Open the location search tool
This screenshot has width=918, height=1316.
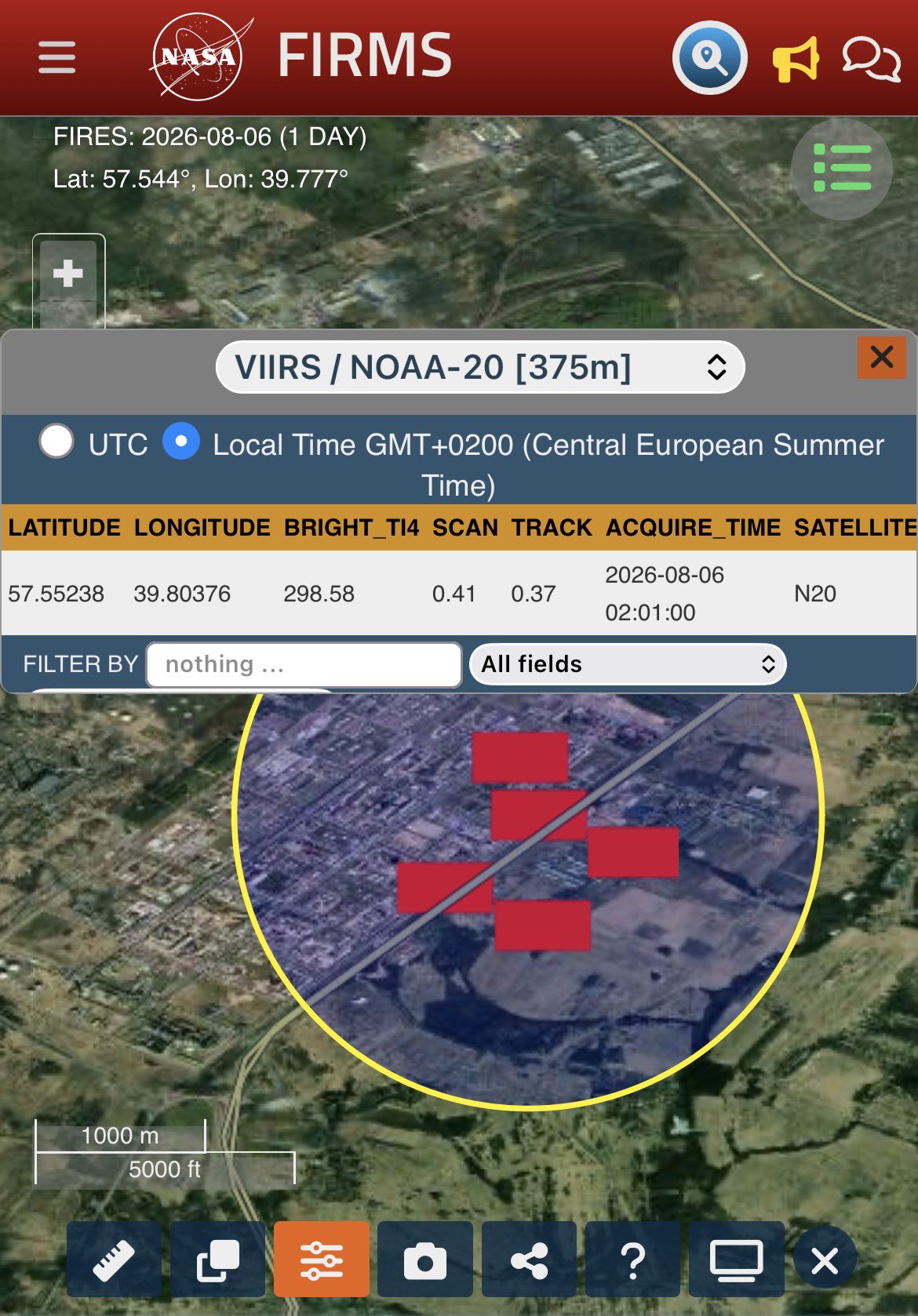(x=709, y=57)
